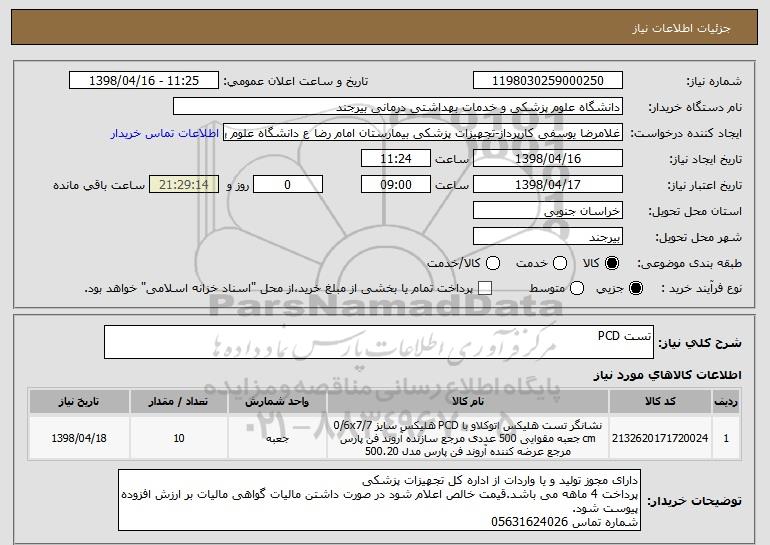Click the شماره نیاز label
Image resolution: width=770 pixels, height=545 pixels.
point(714,82)
